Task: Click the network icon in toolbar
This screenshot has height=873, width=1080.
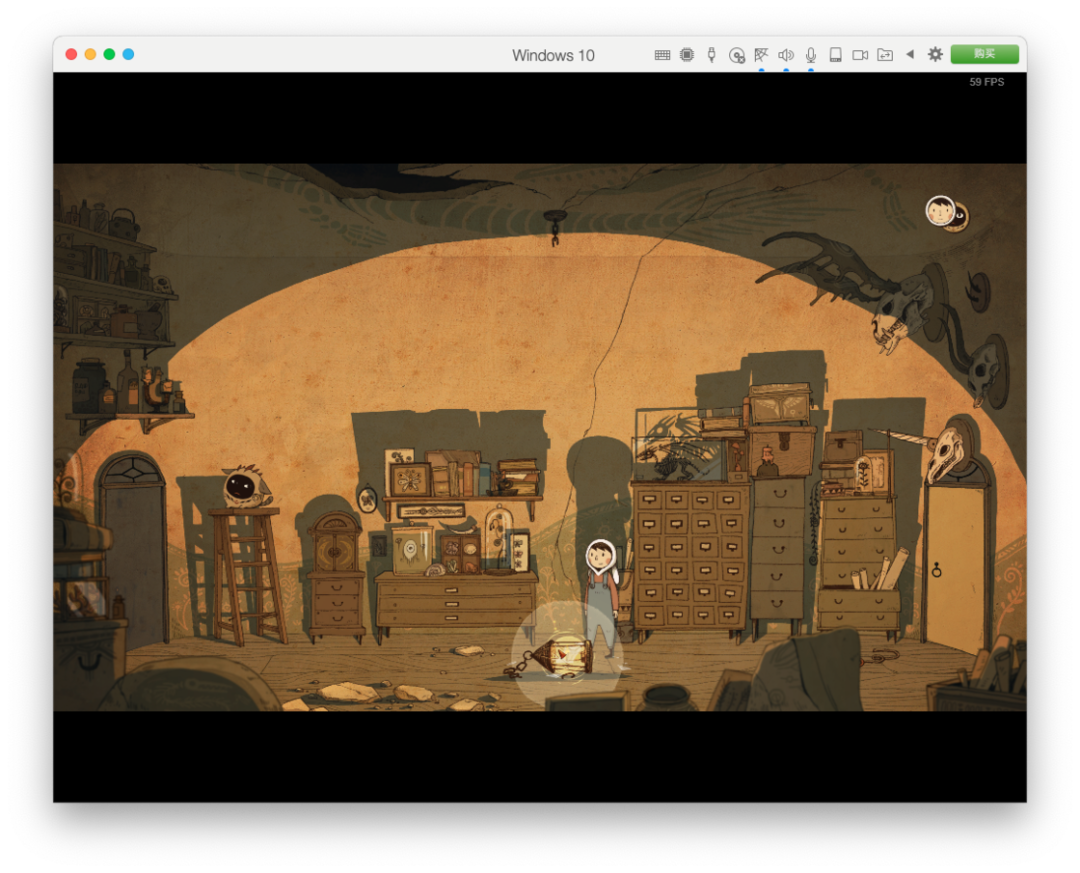Action: (x=761, y=54)
